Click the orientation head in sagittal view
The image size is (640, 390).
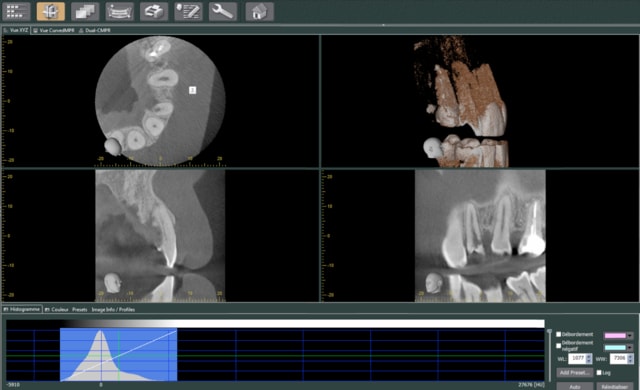pyautogui.click(x=112, y=283)
